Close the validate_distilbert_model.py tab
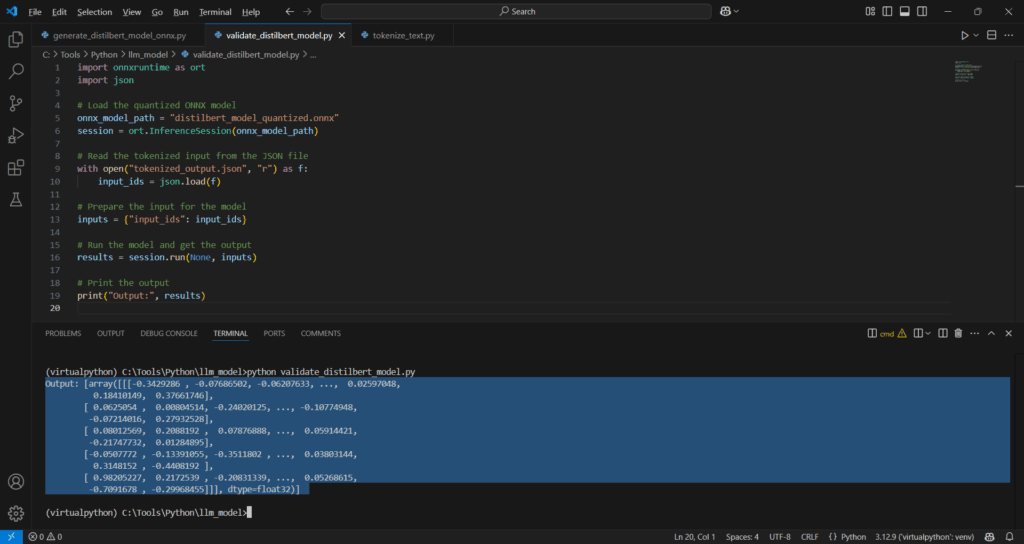 tap(341, 35)
